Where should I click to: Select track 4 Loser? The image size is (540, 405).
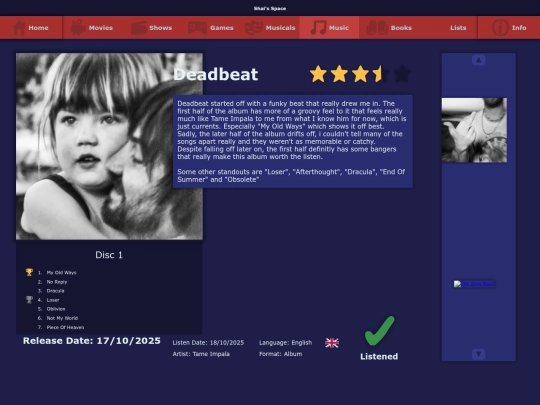pyautogui.click(x=53, y=300)
